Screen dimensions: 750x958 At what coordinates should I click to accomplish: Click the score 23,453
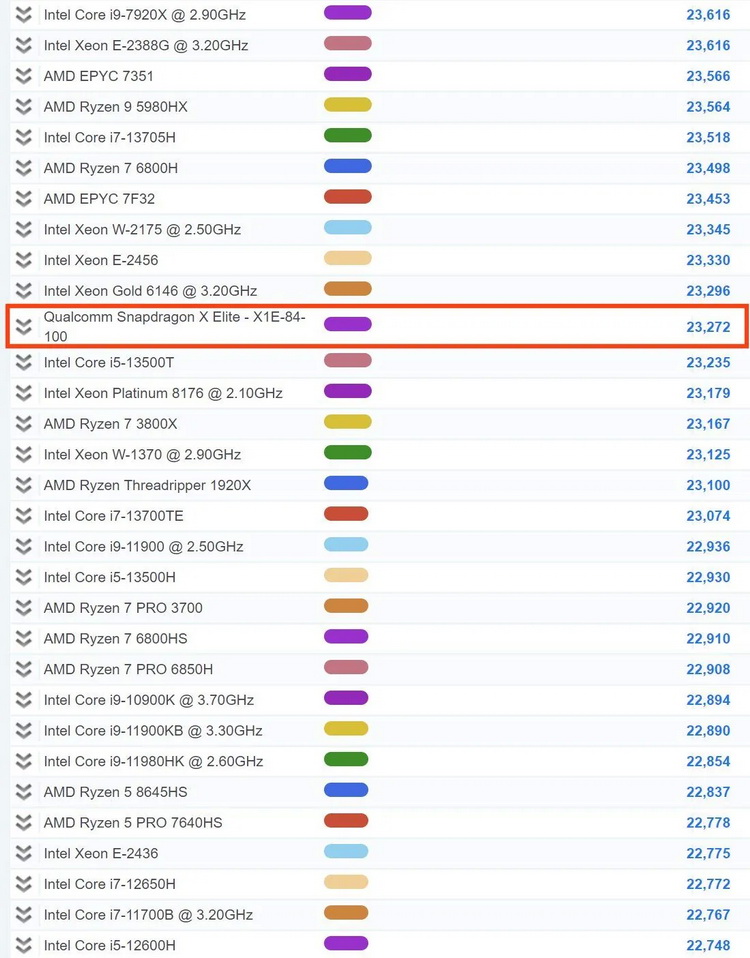coord(708,199)
